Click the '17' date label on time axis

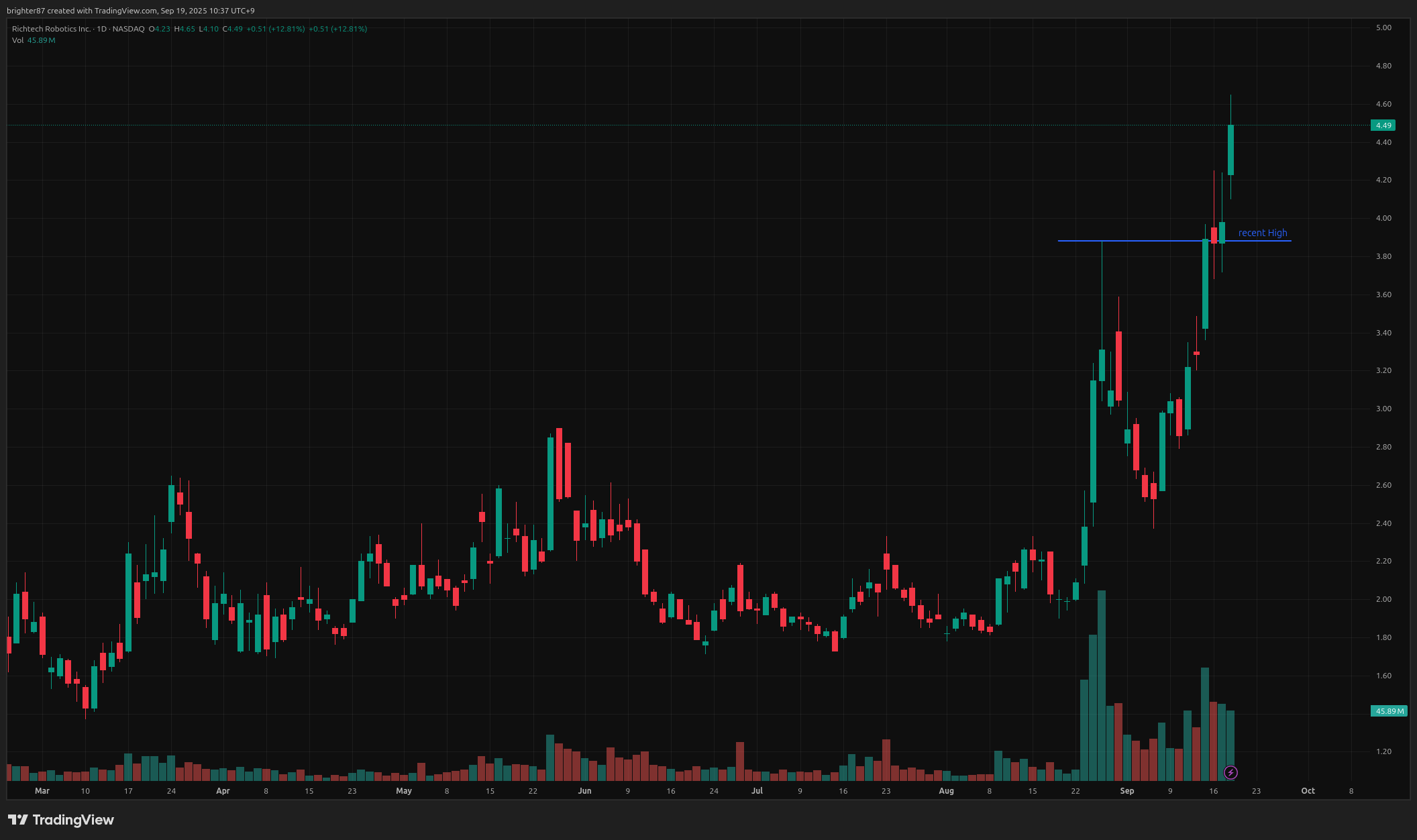point(128,791)
